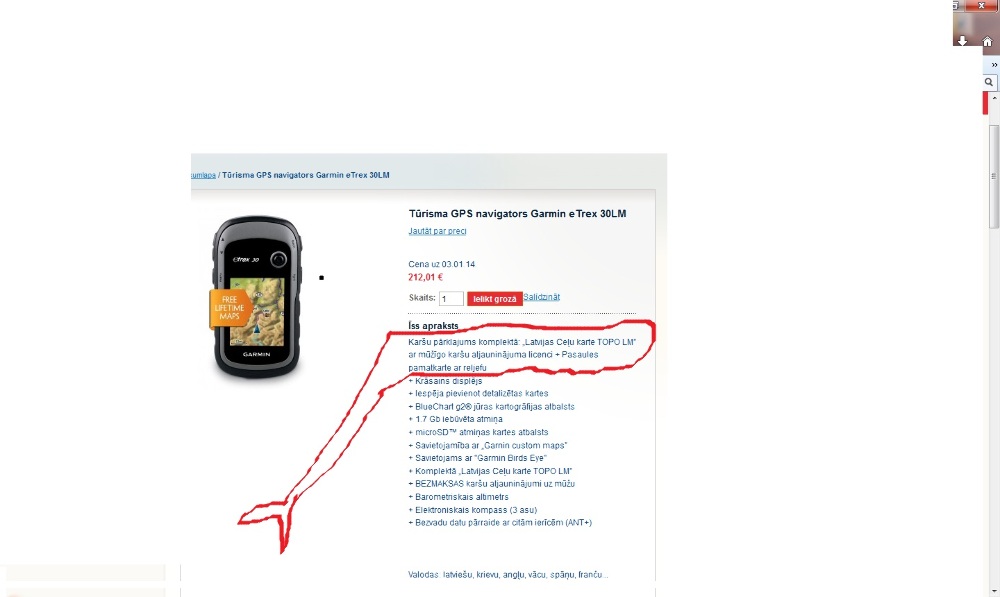
Task: Close the browser window
Action: click(x=982, y=5)
